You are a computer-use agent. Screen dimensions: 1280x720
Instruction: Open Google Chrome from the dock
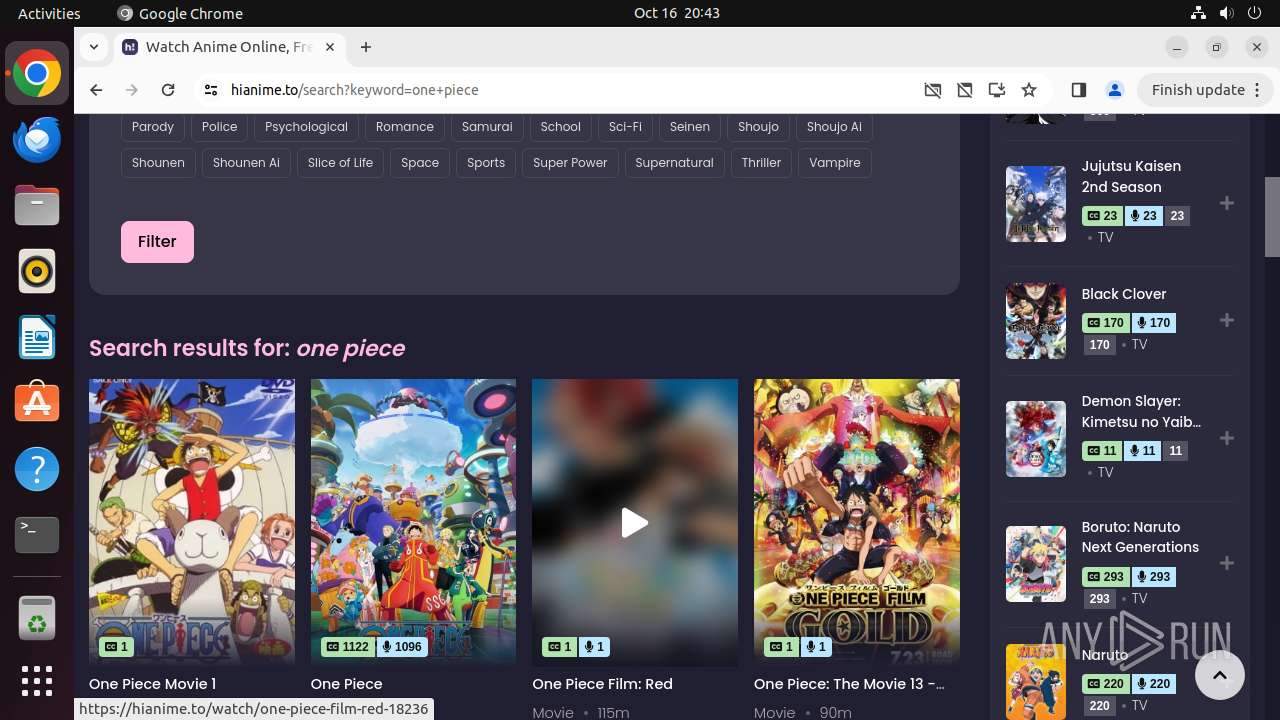click(37, 74)
